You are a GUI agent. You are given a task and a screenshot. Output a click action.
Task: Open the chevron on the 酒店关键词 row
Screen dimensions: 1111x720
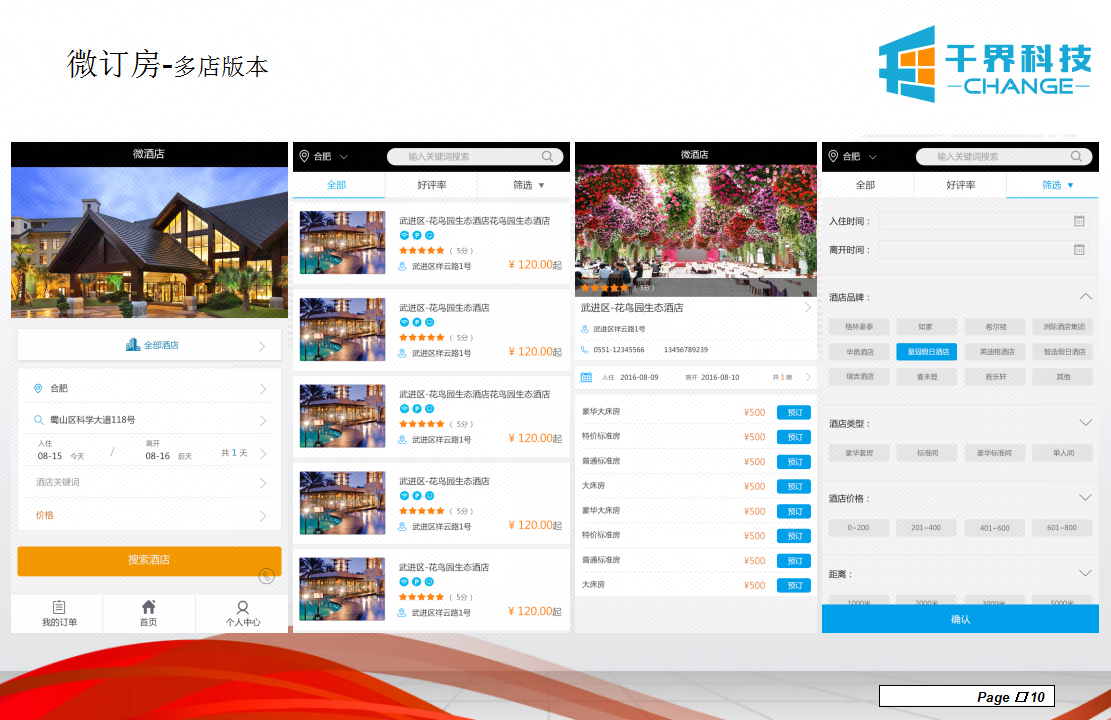[263, 483]
